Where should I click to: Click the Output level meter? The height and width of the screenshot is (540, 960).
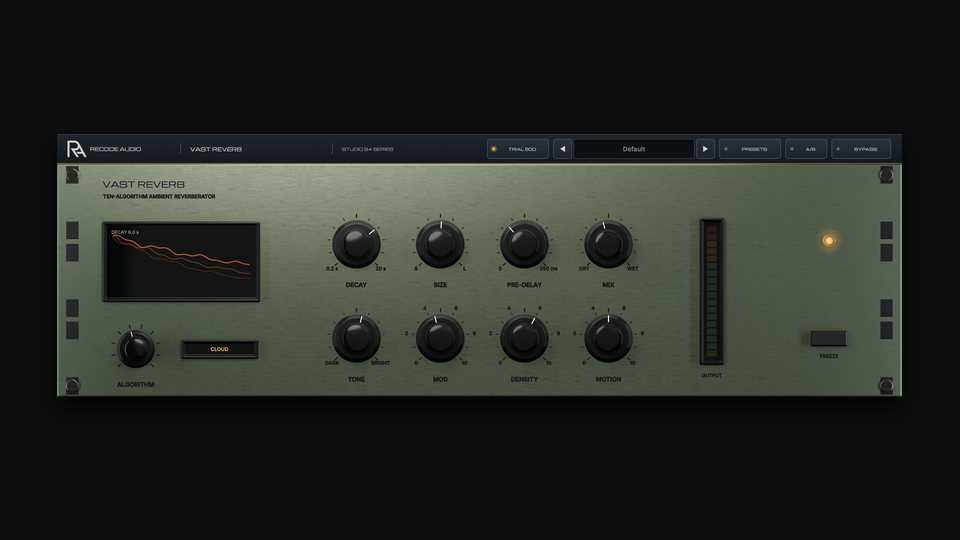point(711,291)
